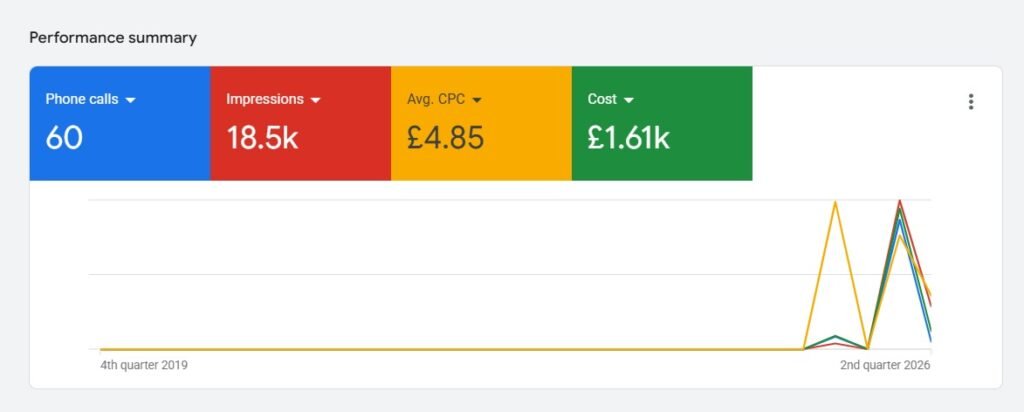Toggle the green tile's £1.61k value
The image size is (1024, 412).
(628, 138)
